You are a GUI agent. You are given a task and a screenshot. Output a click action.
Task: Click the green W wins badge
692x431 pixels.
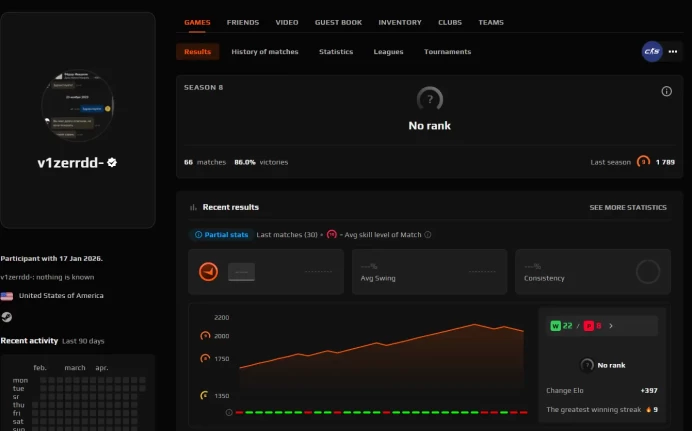[555, 326]
